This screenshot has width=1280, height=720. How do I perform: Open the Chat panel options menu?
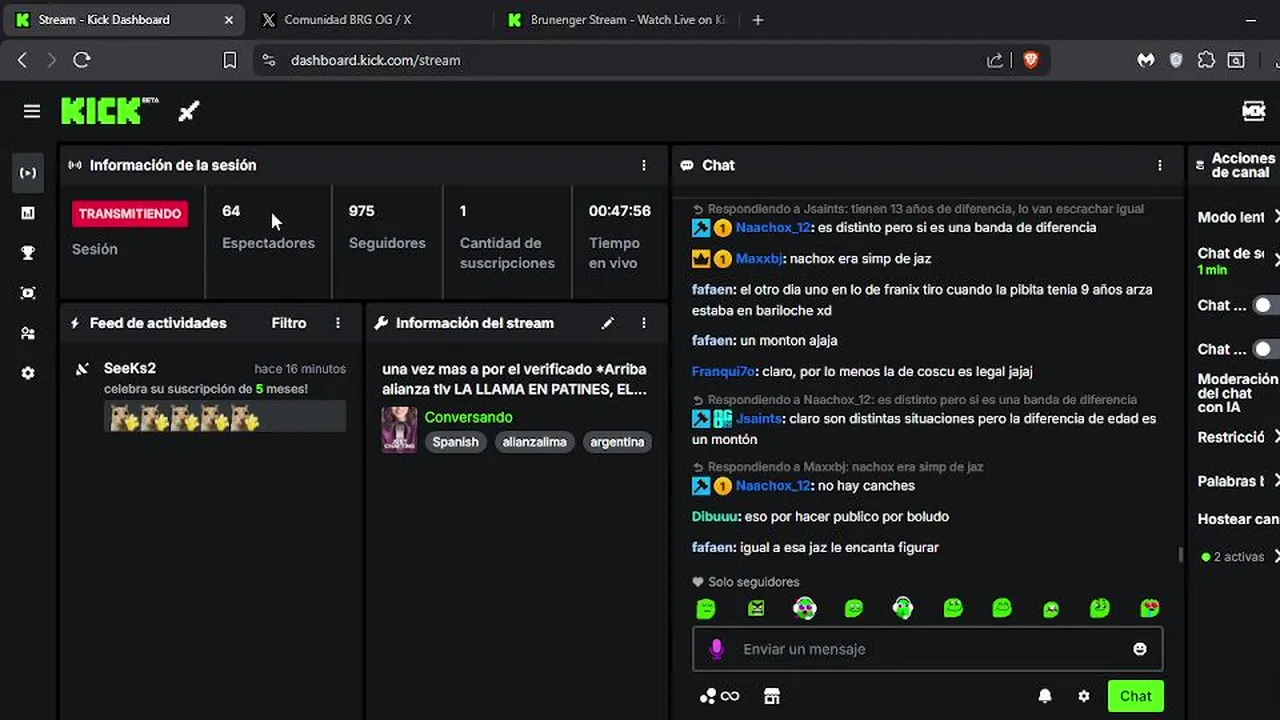1160,165
